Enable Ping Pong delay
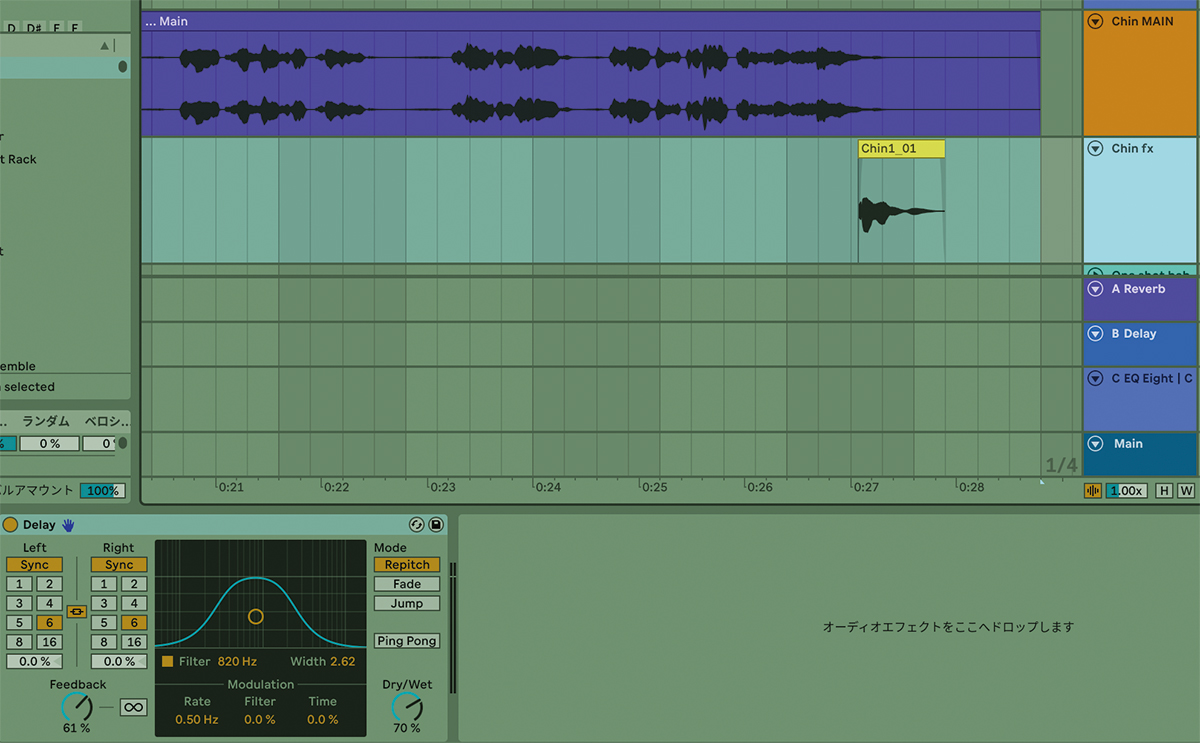Viewport: 1200px width, 743px height. pyautogui.click(x=407, y=641)
